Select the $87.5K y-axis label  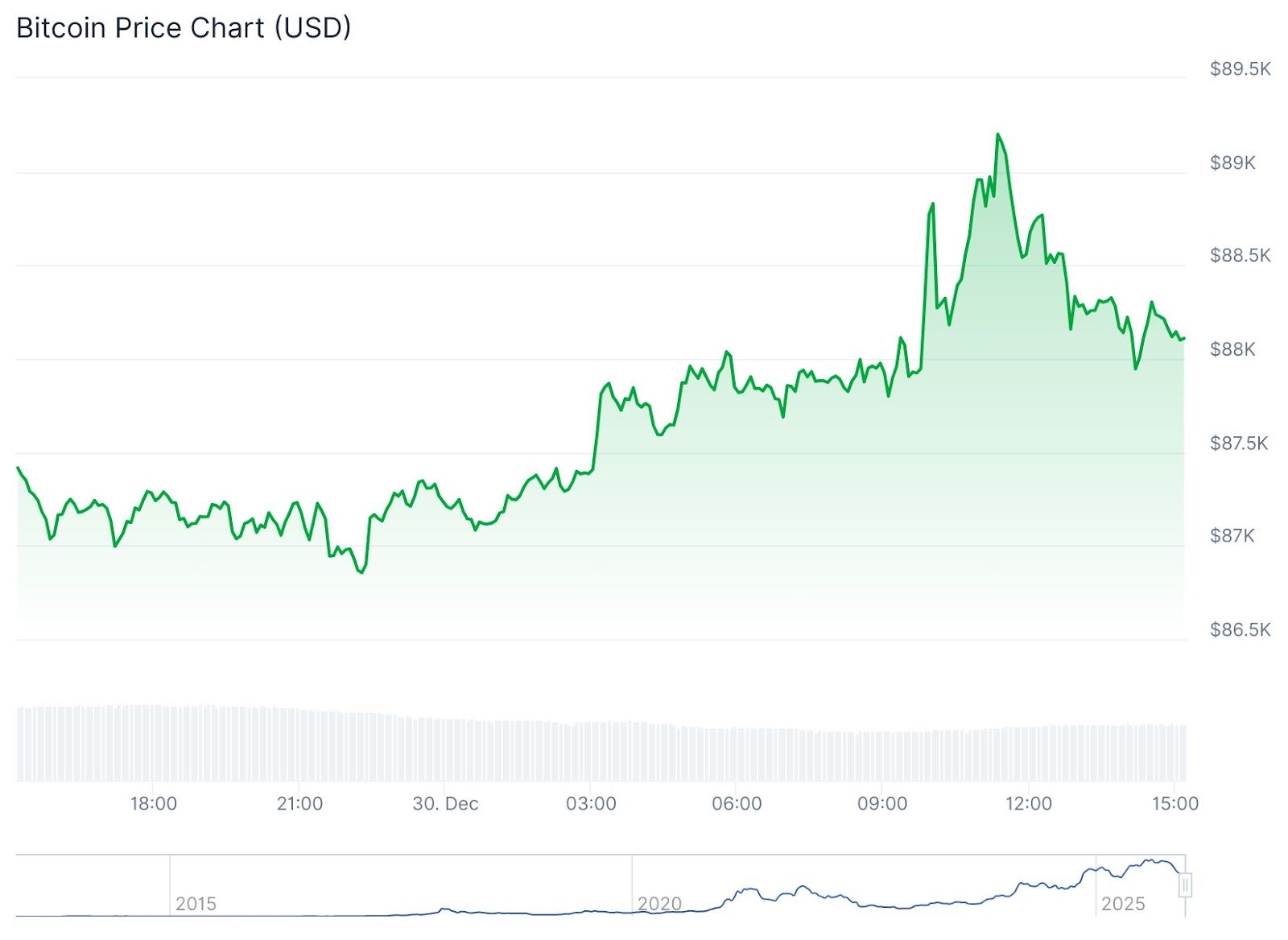click(1238, 443)
